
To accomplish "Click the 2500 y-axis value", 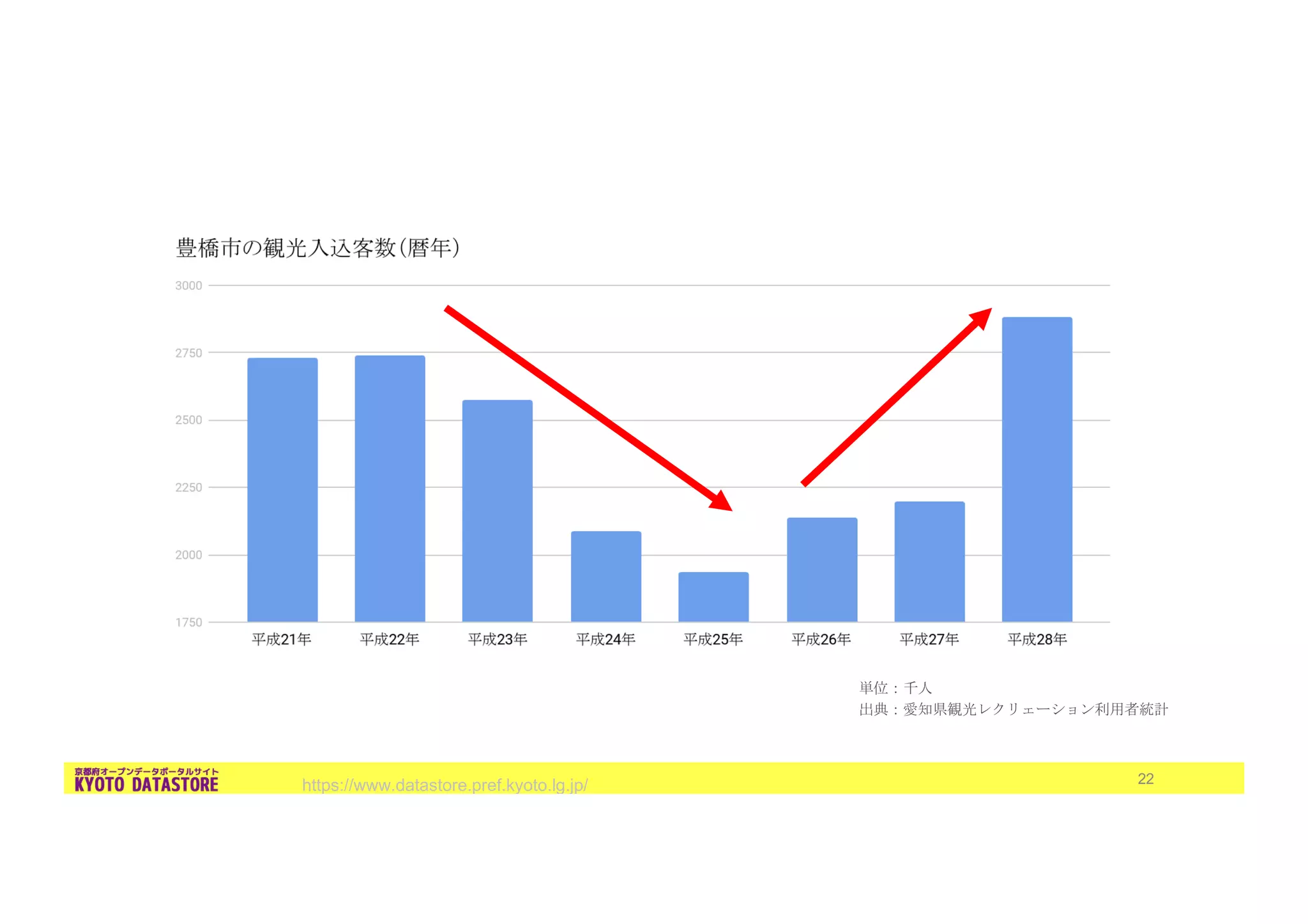I will click(188, 420).
